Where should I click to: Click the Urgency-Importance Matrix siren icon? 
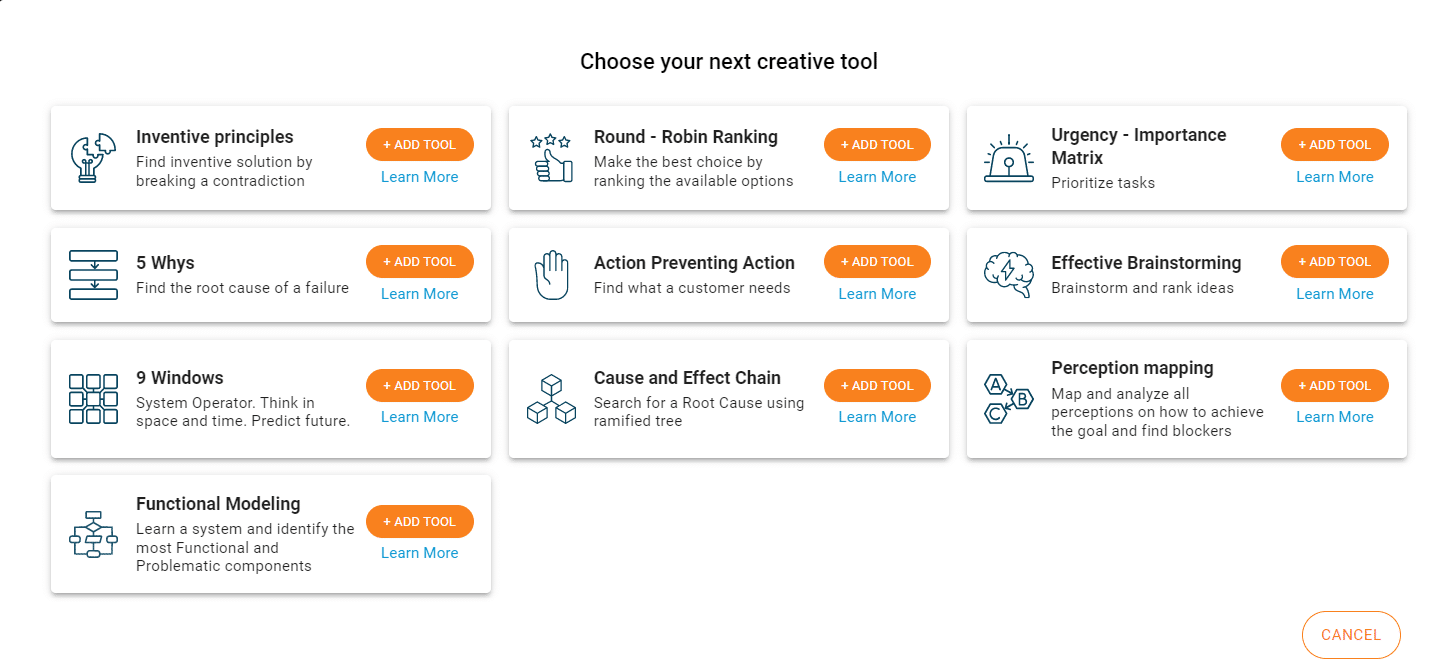(1009, 158)
